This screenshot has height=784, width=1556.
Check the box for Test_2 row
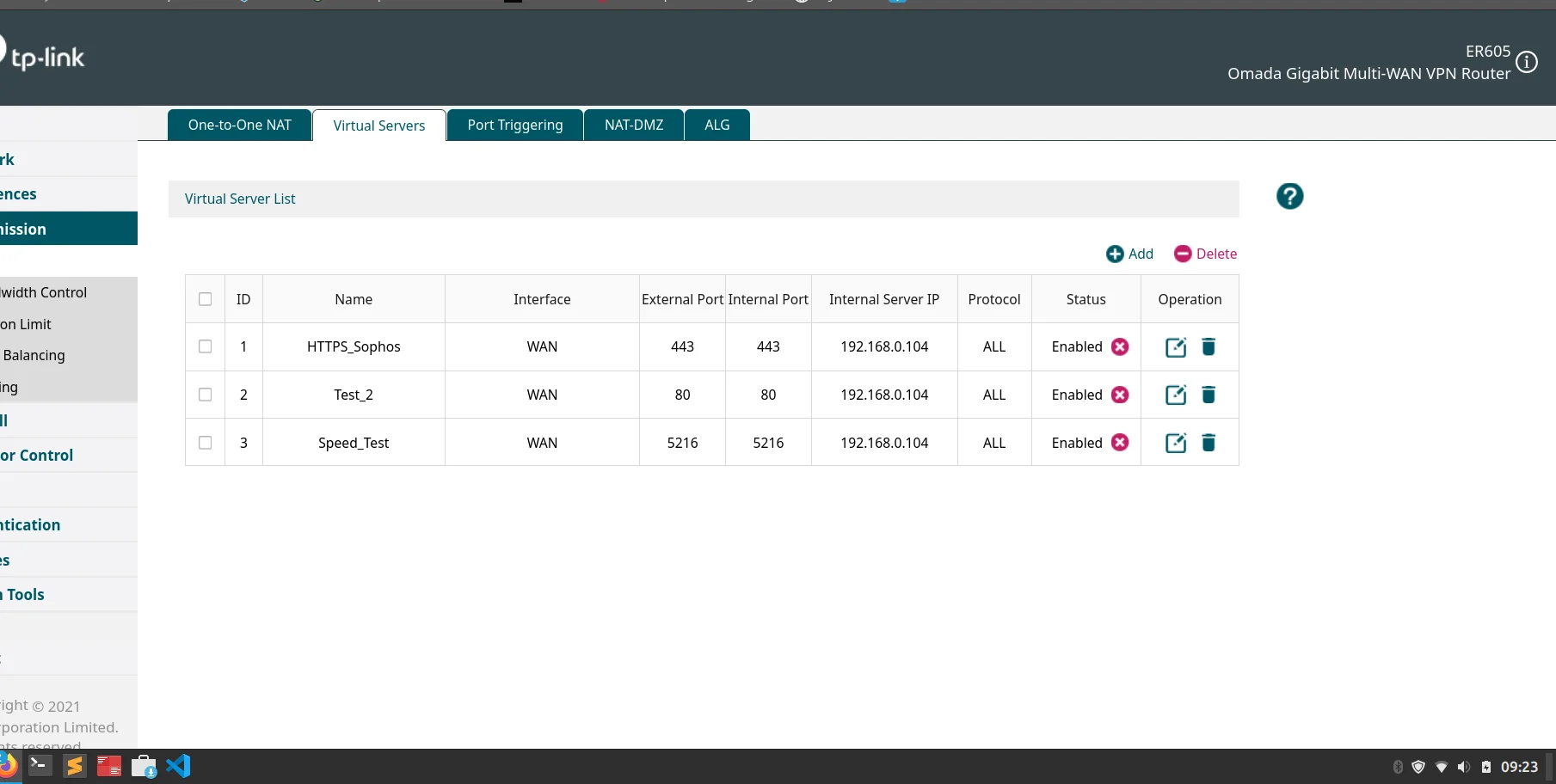tap(205, 395)
